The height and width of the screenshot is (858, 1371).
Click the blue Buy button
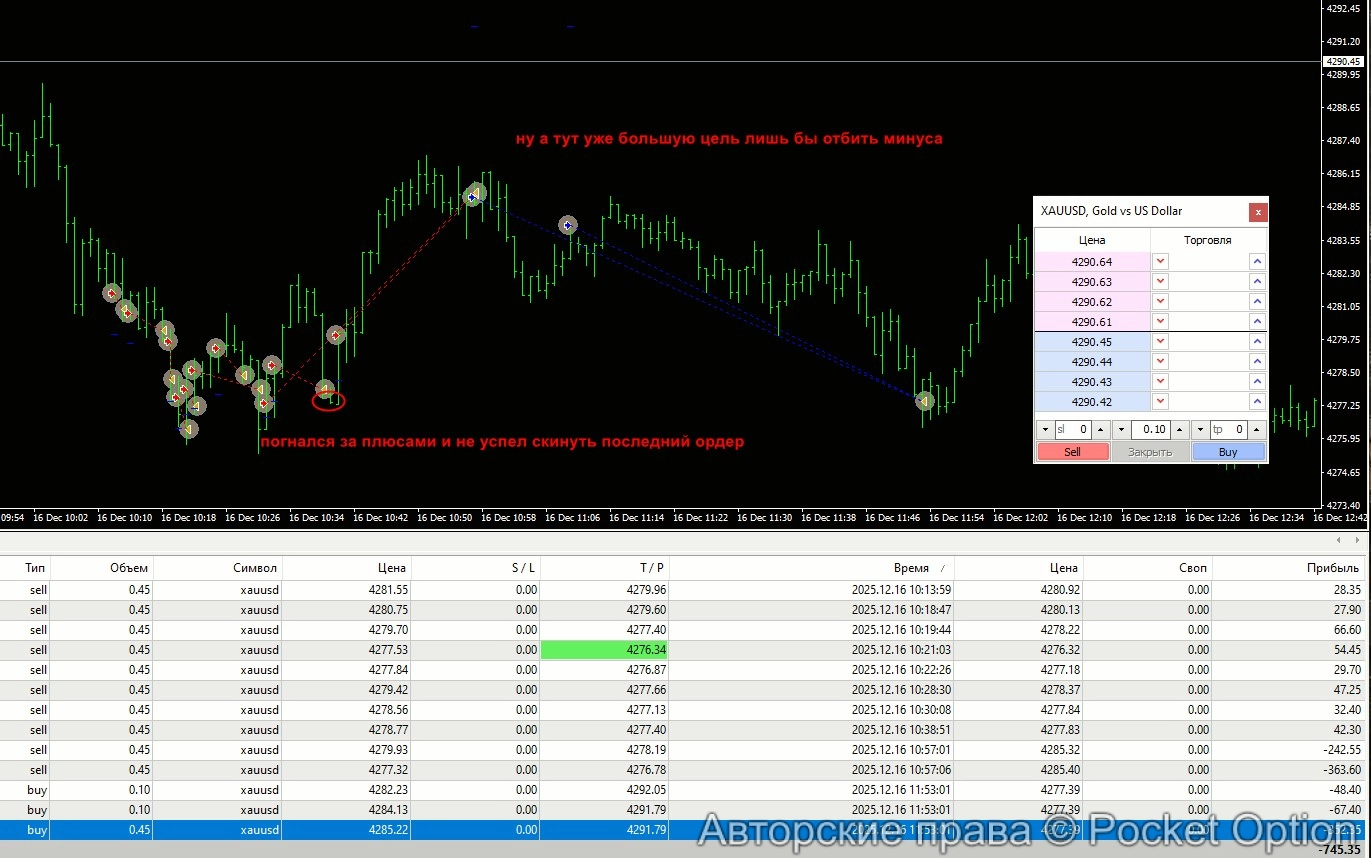(1228, 452)
